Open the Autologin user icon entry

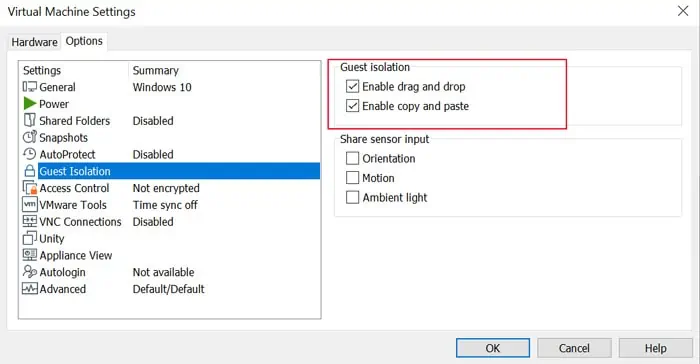click(x=29, y=272)
